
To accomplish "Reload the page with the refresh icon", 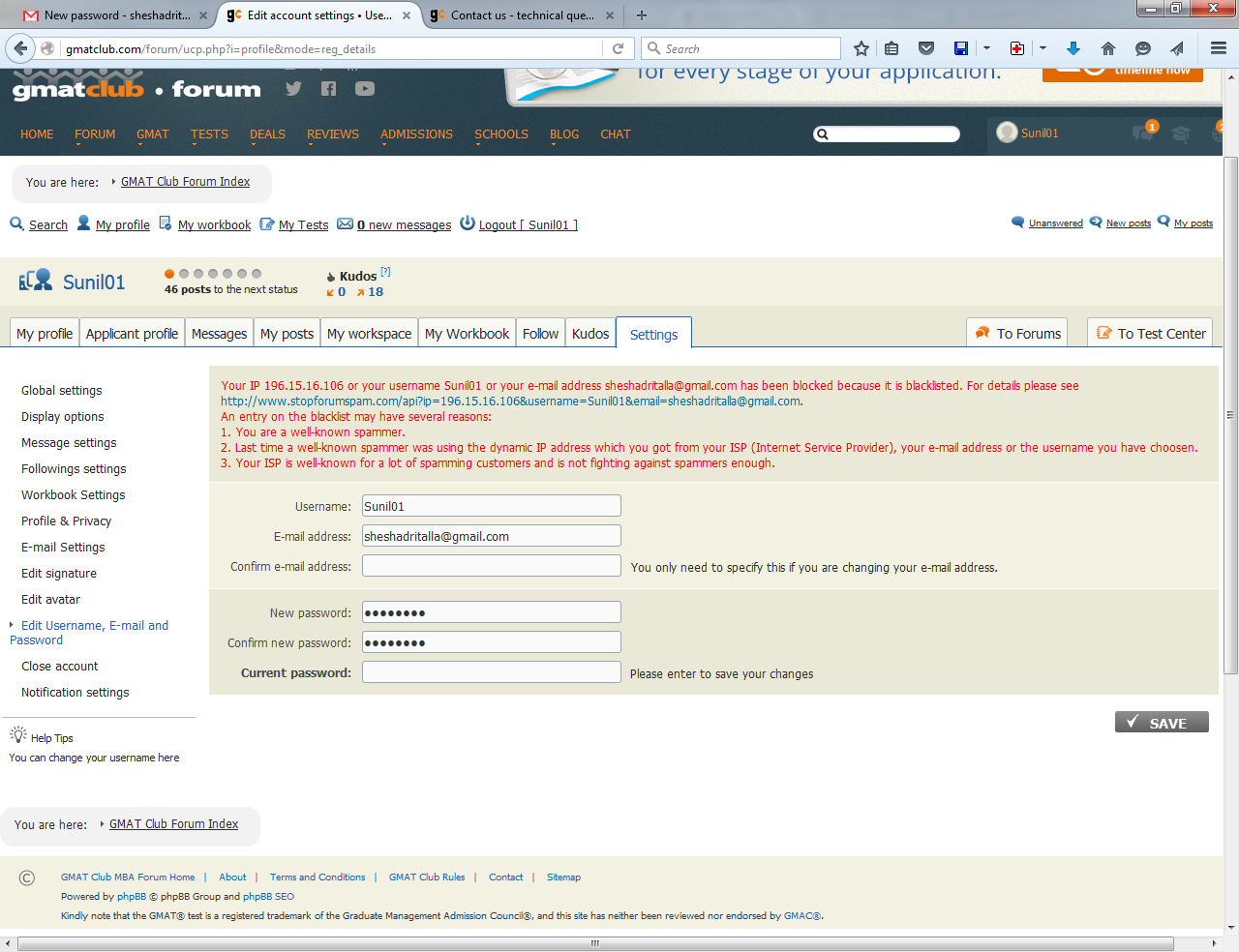I will coord(618,48).
